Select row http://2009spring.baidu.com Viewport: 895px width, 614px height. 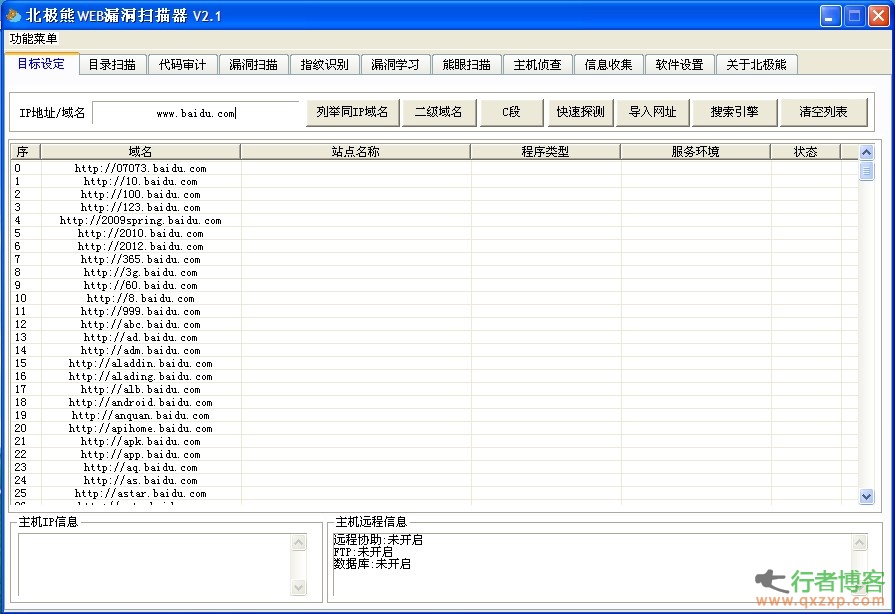coord(434,220)
